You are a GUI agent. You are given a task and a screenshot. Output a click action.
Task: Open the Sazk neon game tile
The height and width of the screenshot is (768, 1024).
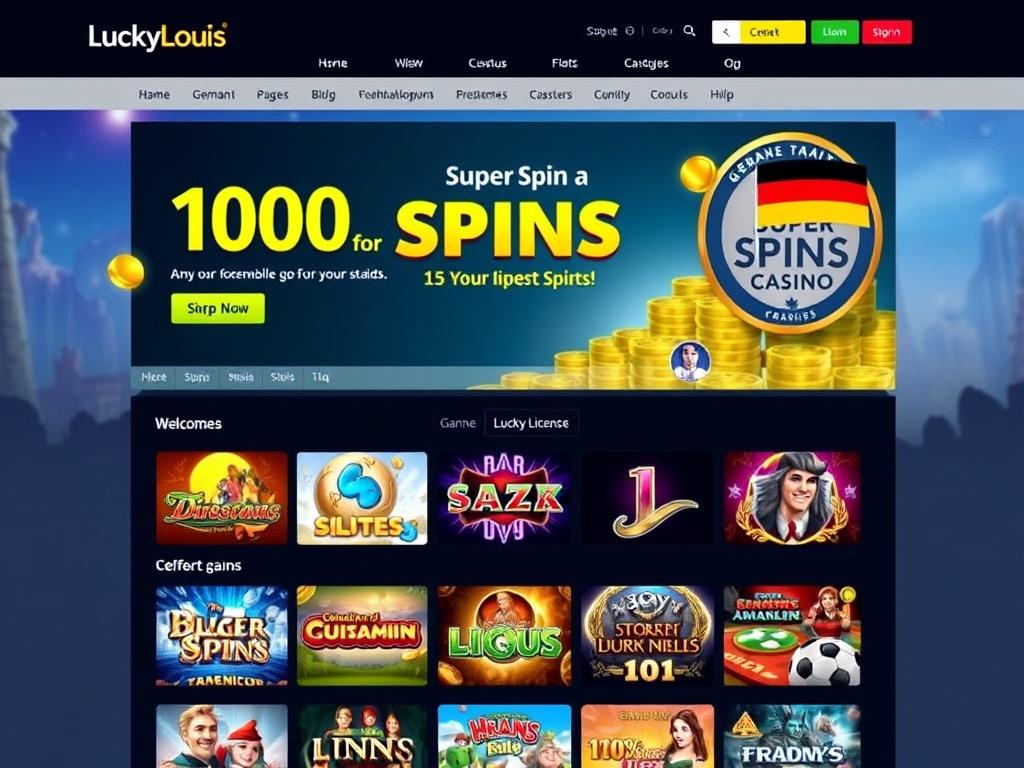pos(504,498)
